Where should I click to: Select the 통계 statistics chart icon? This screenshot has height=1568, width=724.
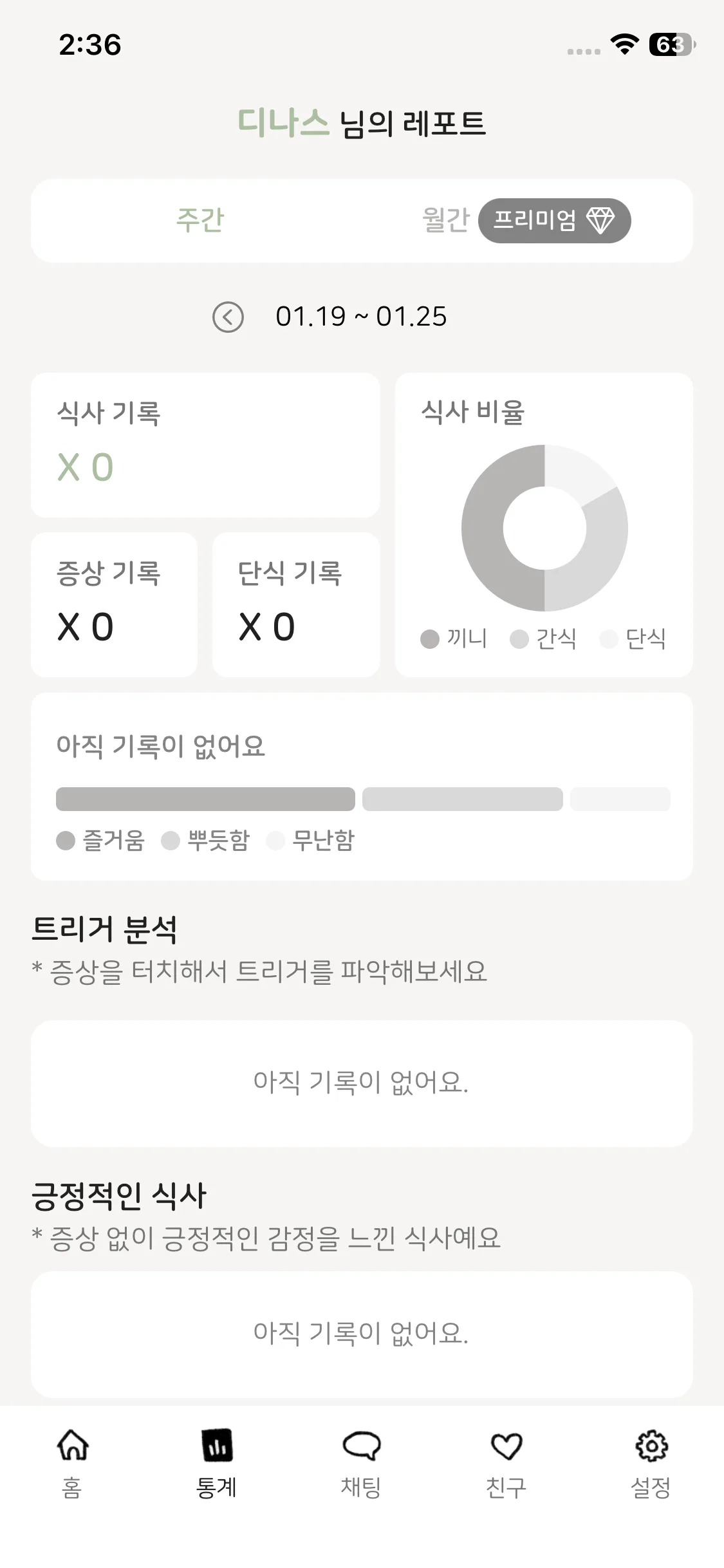(217, 1446)
